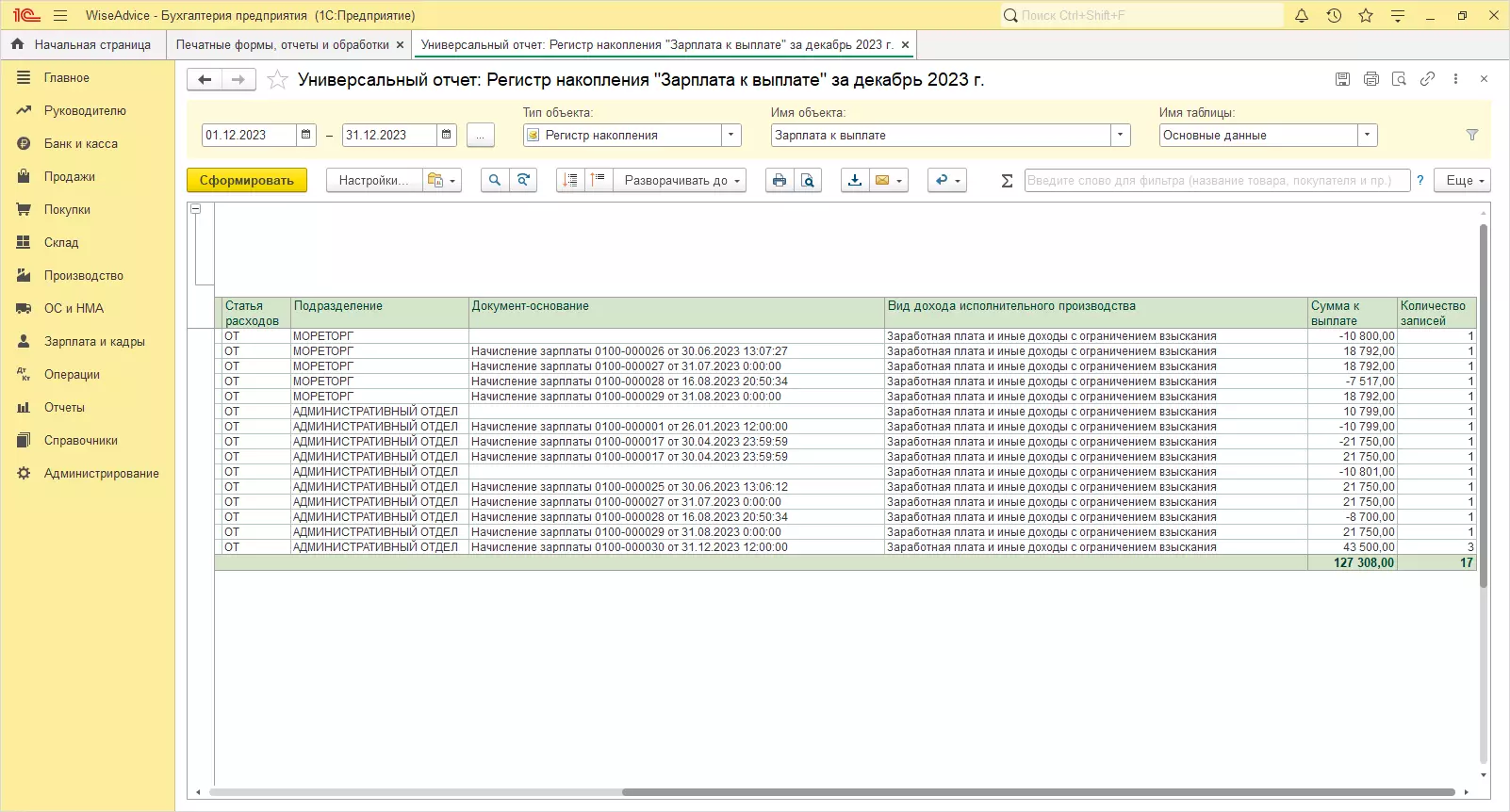Click the 'Сформировать' button
The image size is (1510, 812).
247,180
